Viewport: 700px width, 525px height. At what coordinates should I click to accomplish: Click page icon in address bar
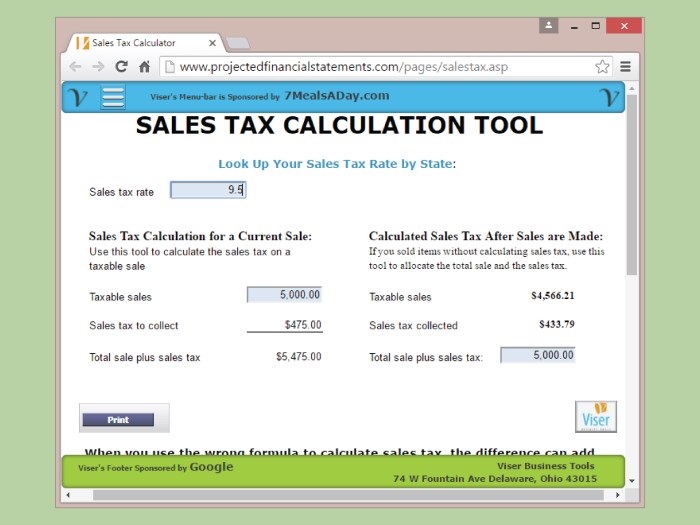tap(170, 67)
